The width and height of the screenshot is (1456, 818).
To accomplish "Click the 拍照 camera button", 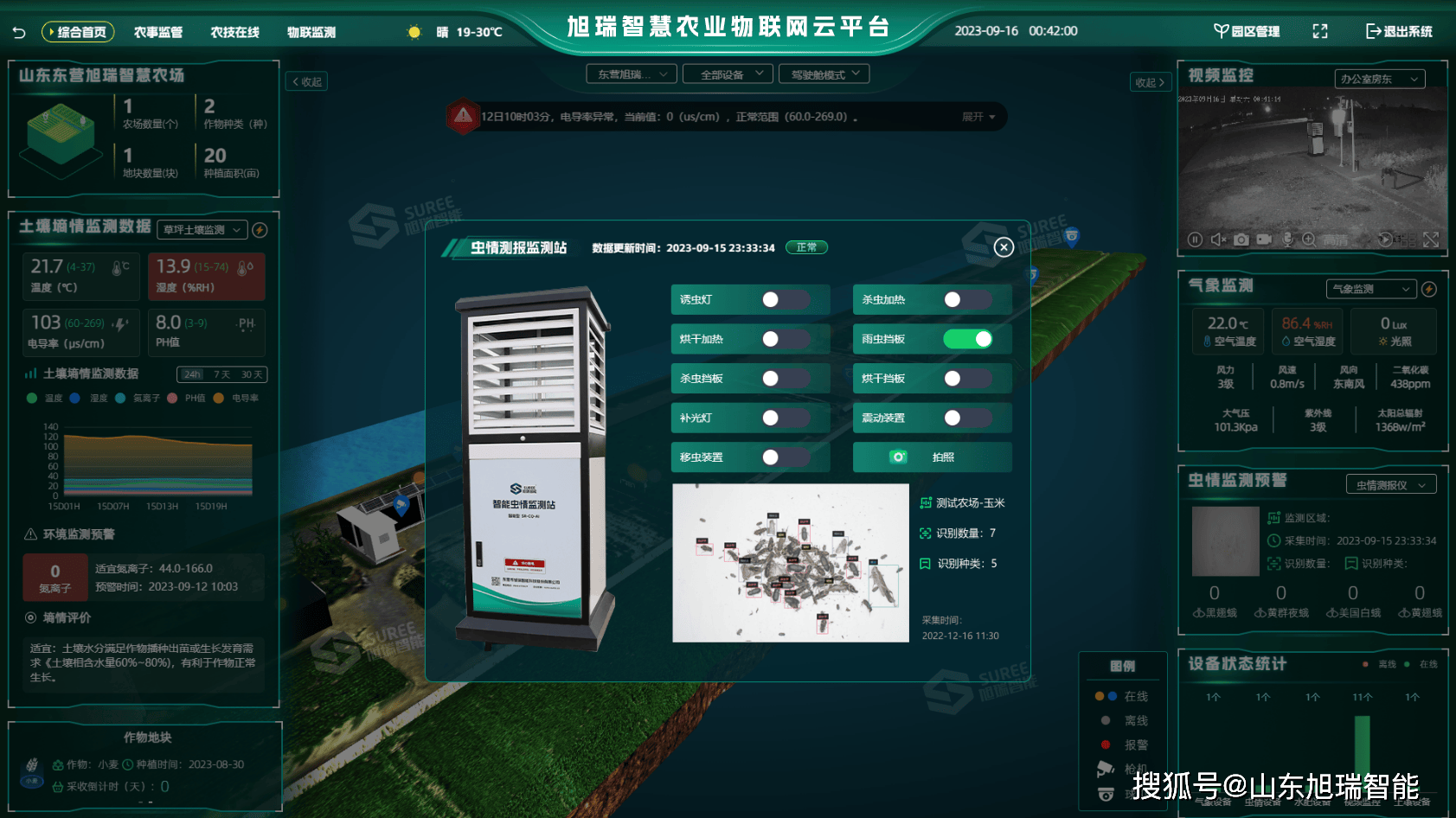I will pos(932,457).
